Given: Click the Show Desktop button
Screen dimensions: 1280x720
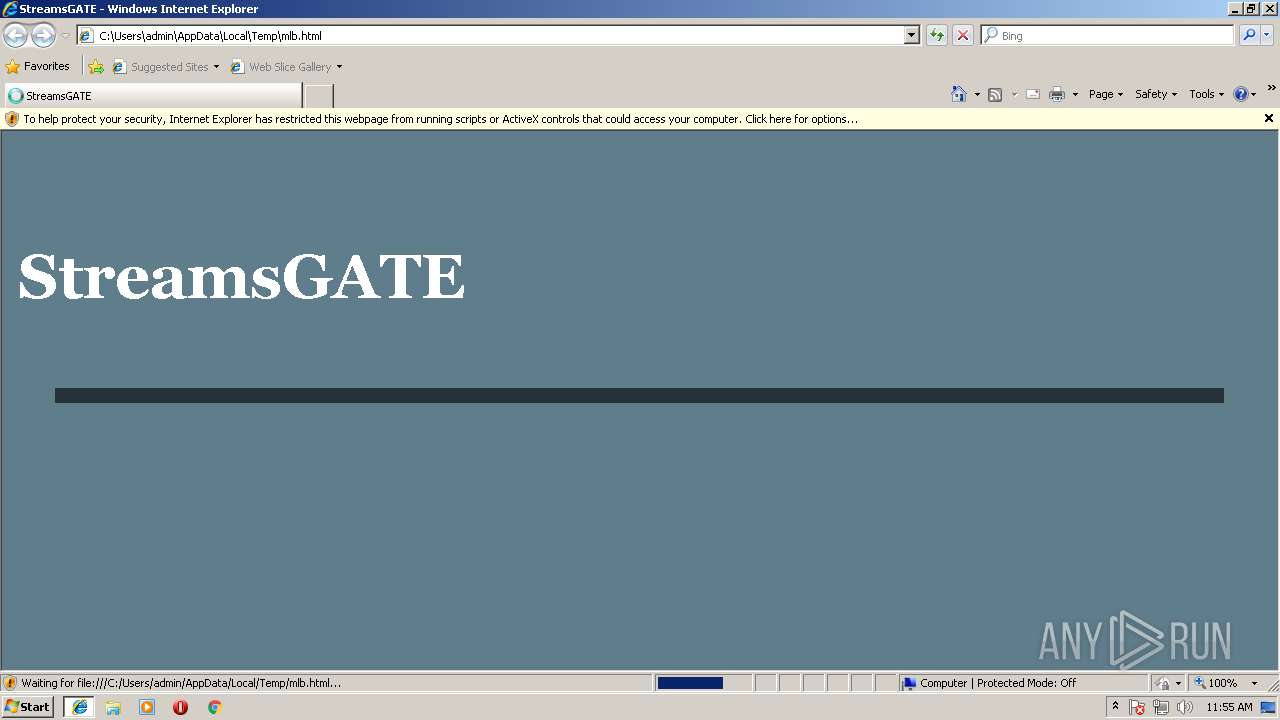Looking at the screenshot, I should pos(1270,707).
